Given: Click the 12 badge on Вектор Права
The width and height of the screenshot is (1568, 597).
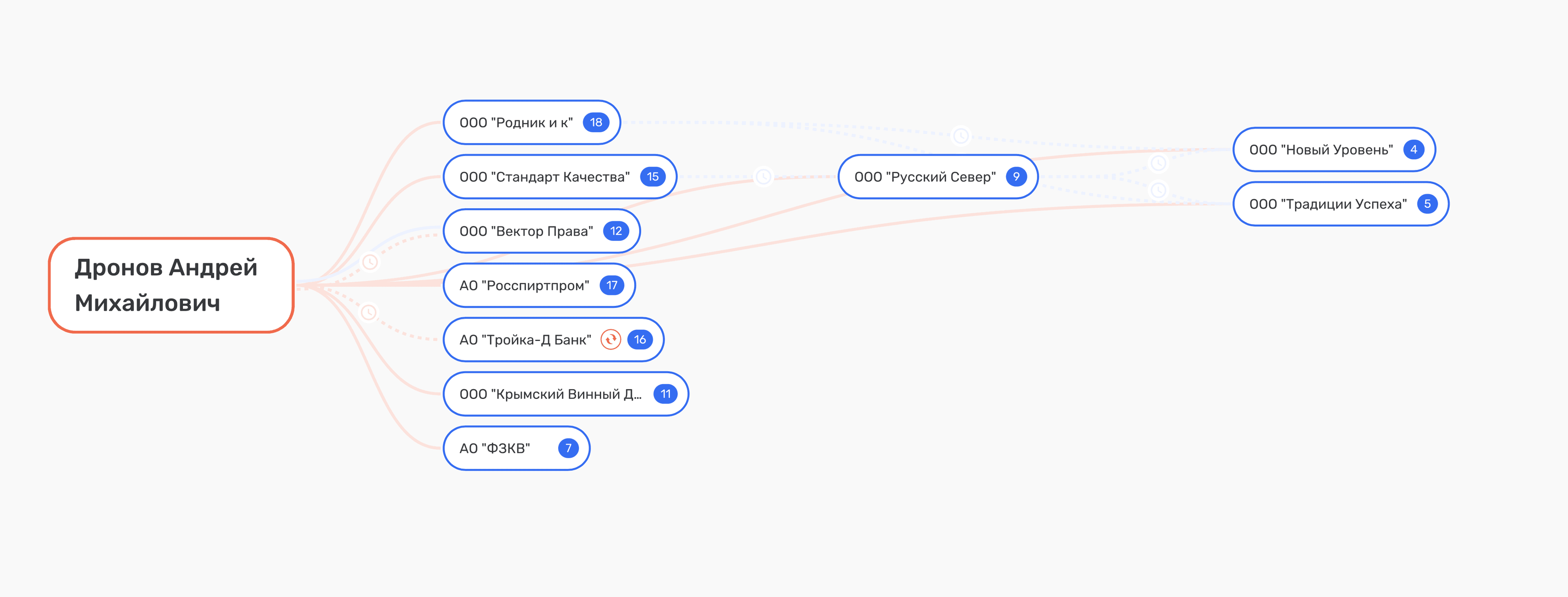Looking at the screenshot, I should (616, 231).
